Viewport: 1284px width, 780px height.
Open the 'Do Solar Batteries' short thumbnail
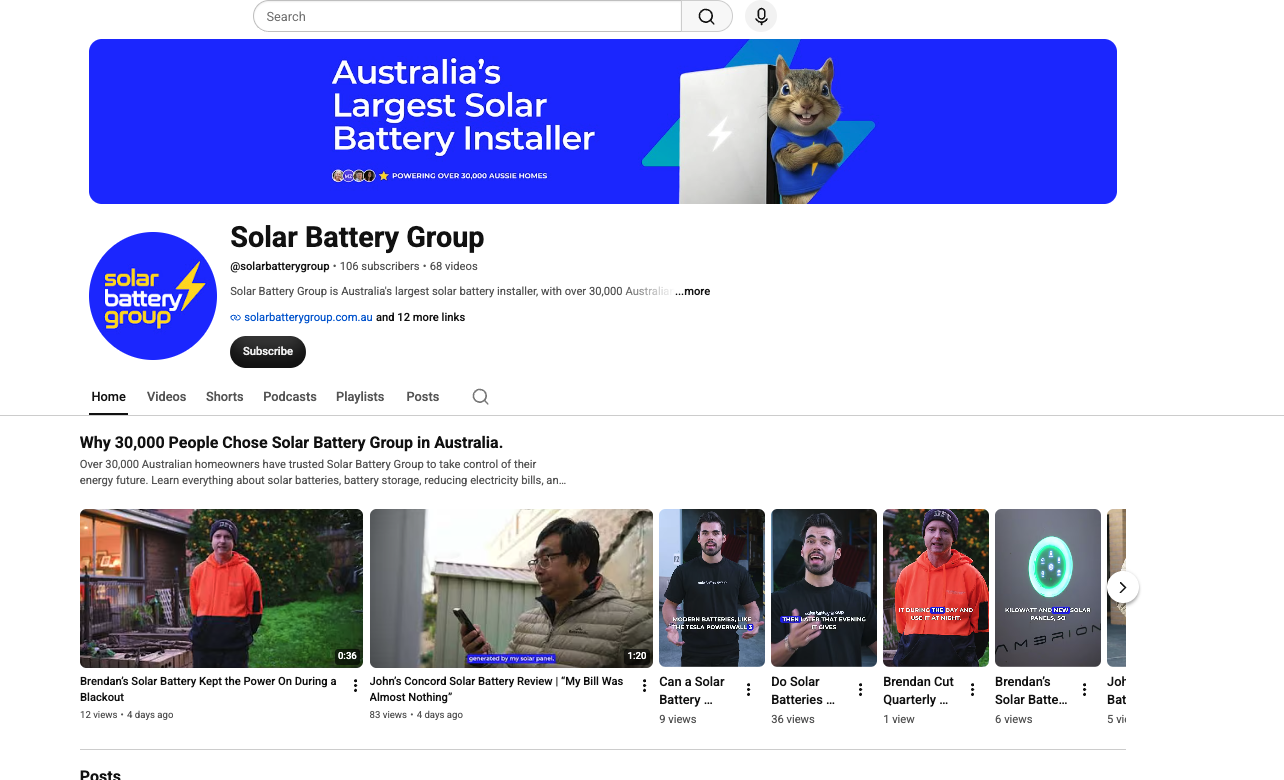pos(824,588)
